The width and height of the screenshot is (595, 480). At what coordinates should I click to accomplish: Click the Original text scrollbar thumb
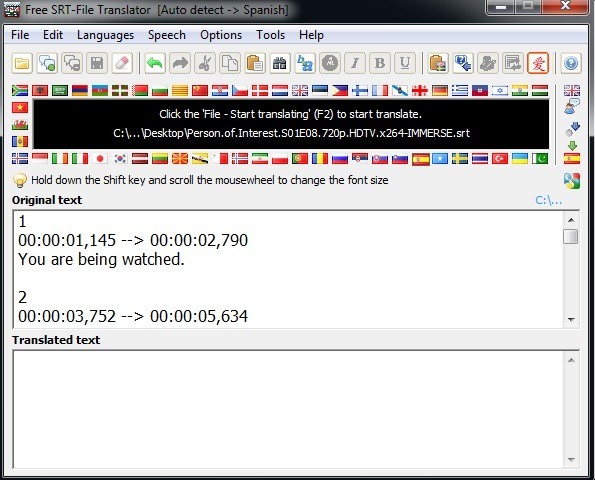[x=571, y=236]
